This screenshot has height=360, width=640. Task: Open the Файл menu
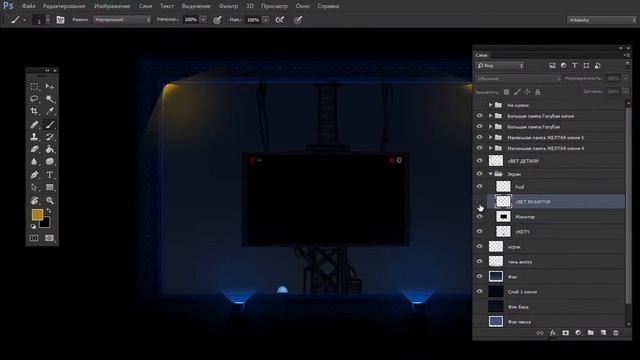(28, 6)
